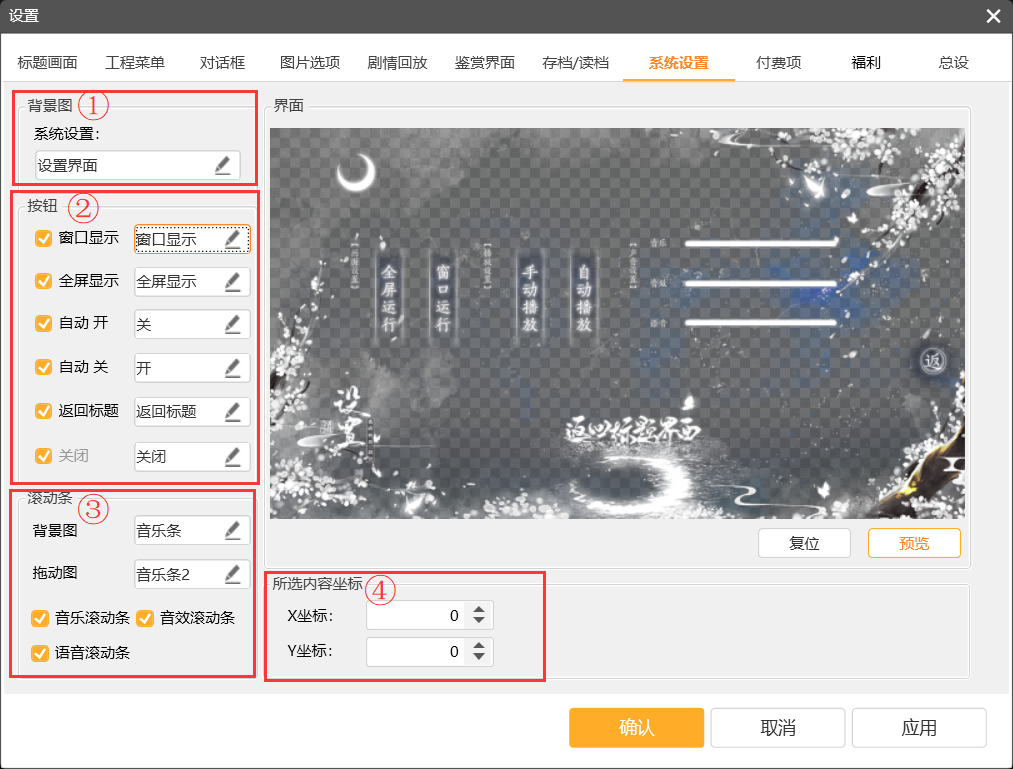
Task: Click the 确认 button
Action: 636,728
